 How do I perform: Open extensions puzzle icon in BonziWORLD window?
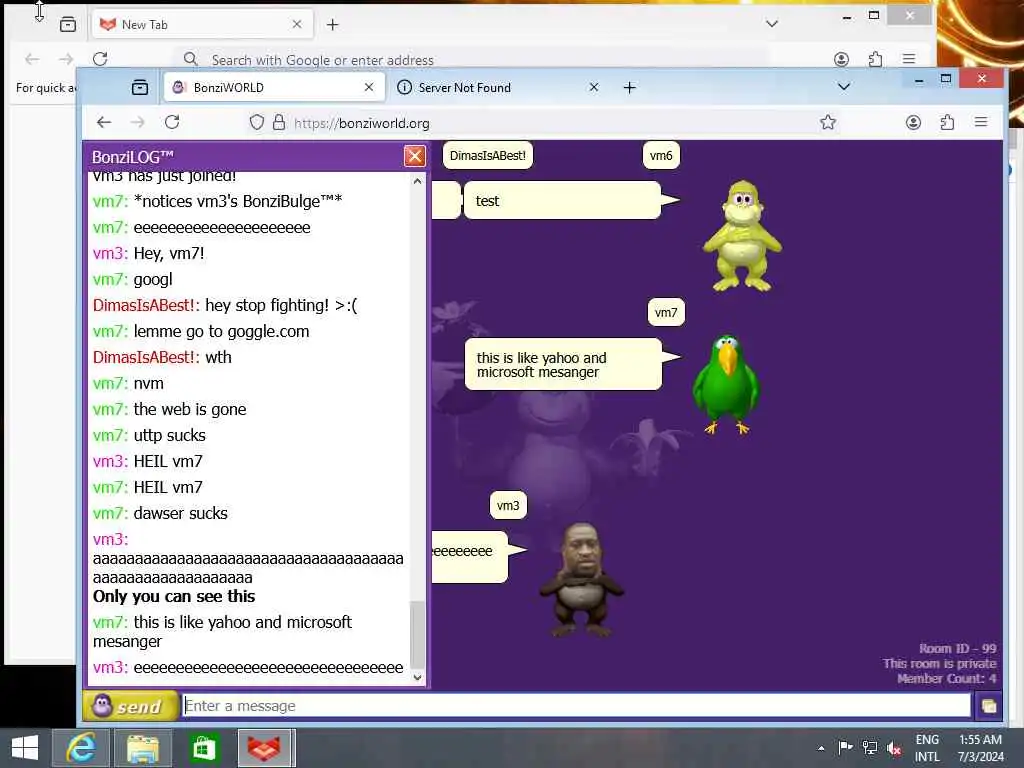coord(947,122)
